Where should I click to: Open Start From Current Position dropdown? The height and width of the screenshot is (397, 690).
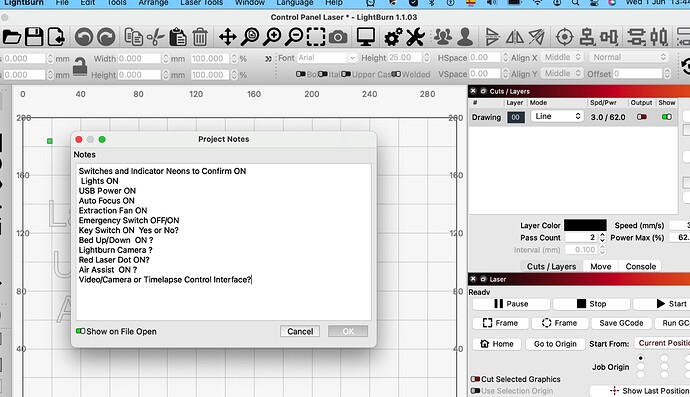662,343
